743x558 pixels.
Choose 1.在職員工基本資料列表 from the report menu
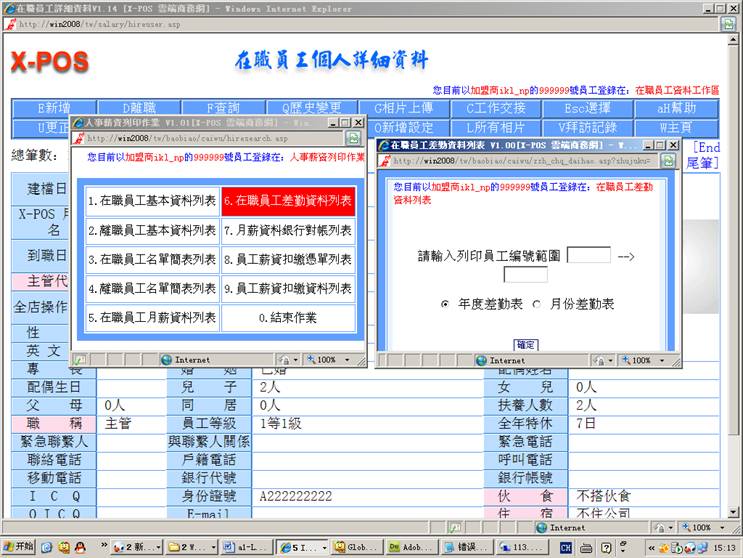[x=152, y=201]
